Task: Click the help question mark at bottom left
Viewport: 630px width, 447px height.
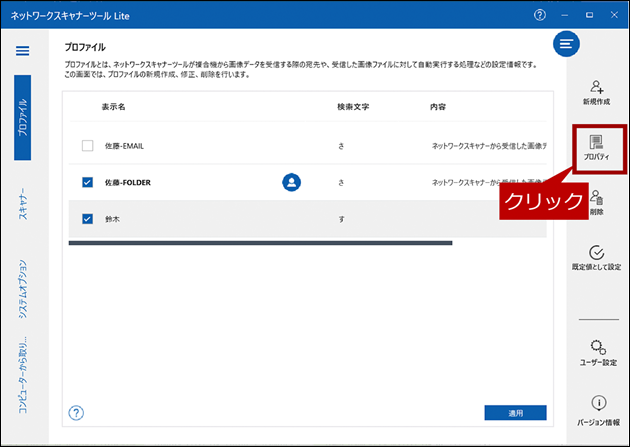Action: 76,412
